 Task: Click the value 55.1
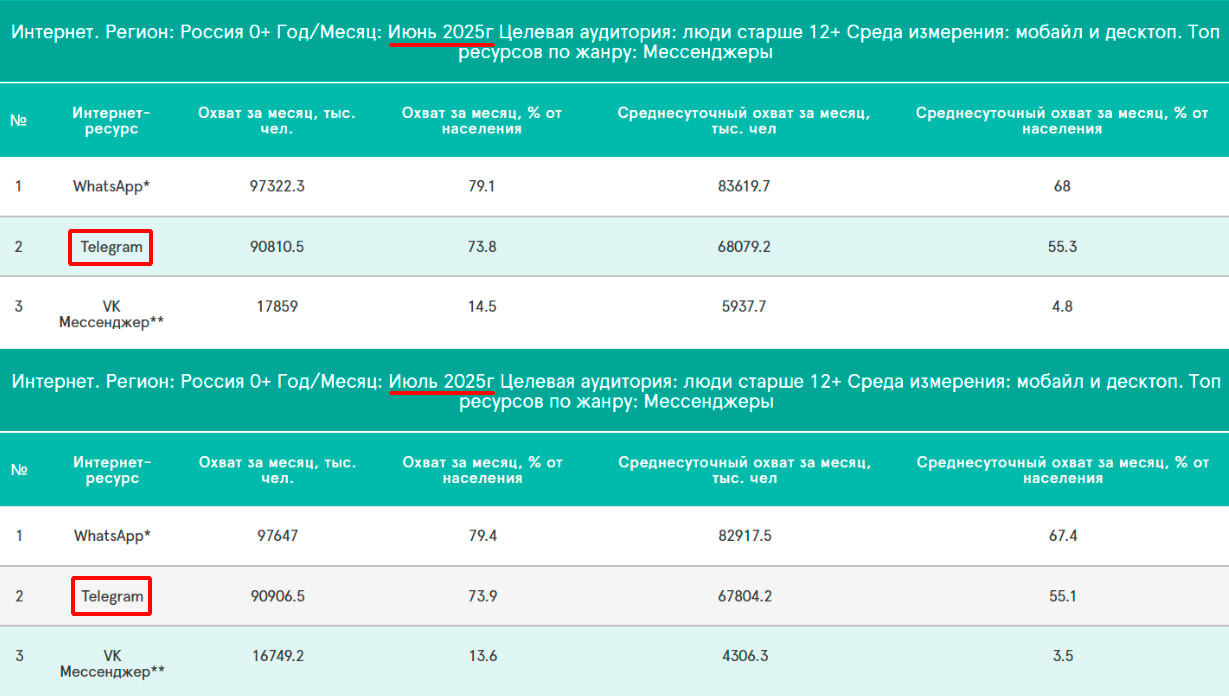pos(1062,596)
